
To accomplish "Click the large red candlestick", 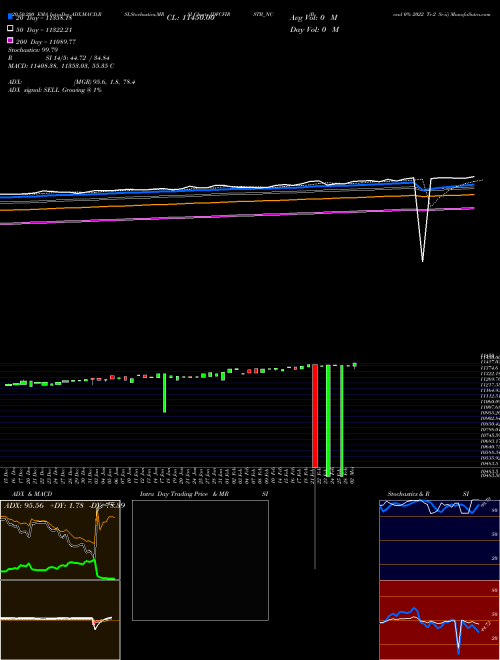I will [x=314, y=416].
